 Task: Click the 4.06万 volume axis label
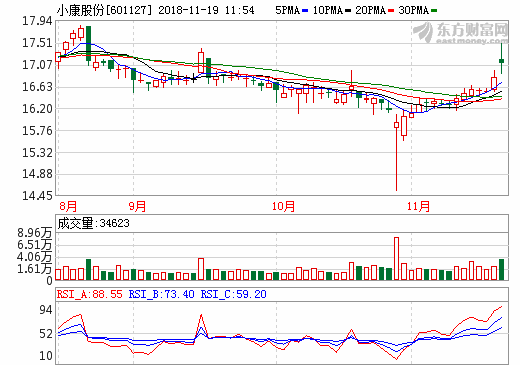point(35,257)
